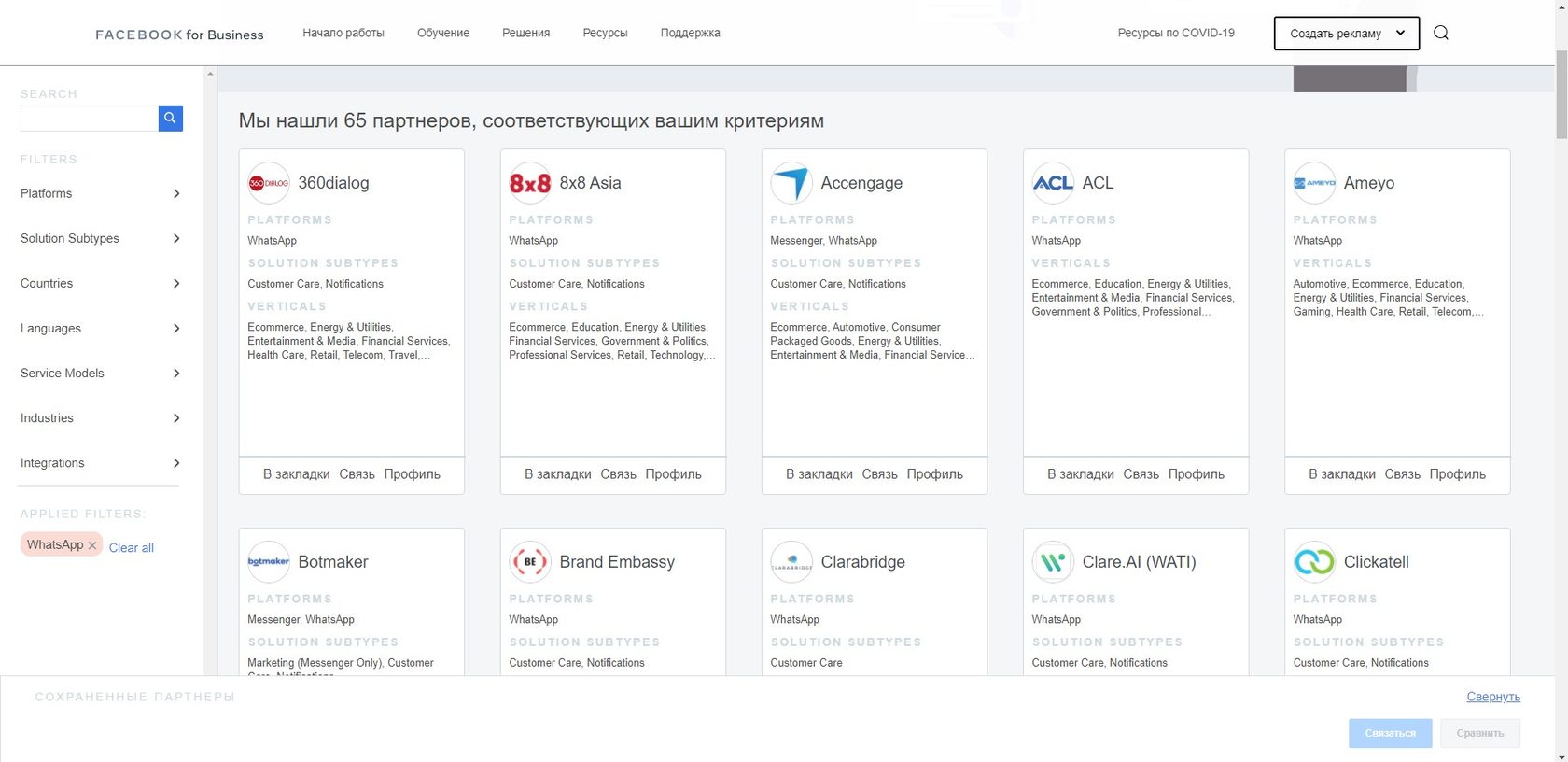The width and height of the screenshot is (1568, 762).
Task: Click the Ameyo partner logo
Action: pyautogui.click(x=1314, y=183)
